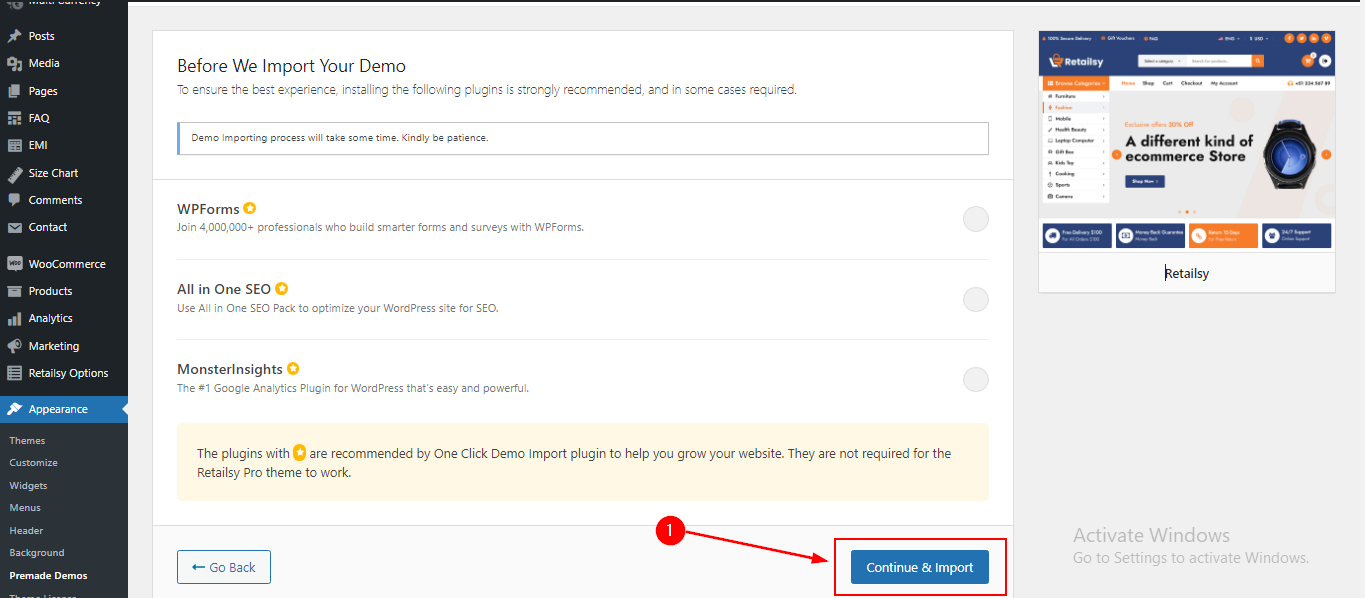Click the Continue & Import button
Screen dimensions: 1365x598
pos(920,567)
